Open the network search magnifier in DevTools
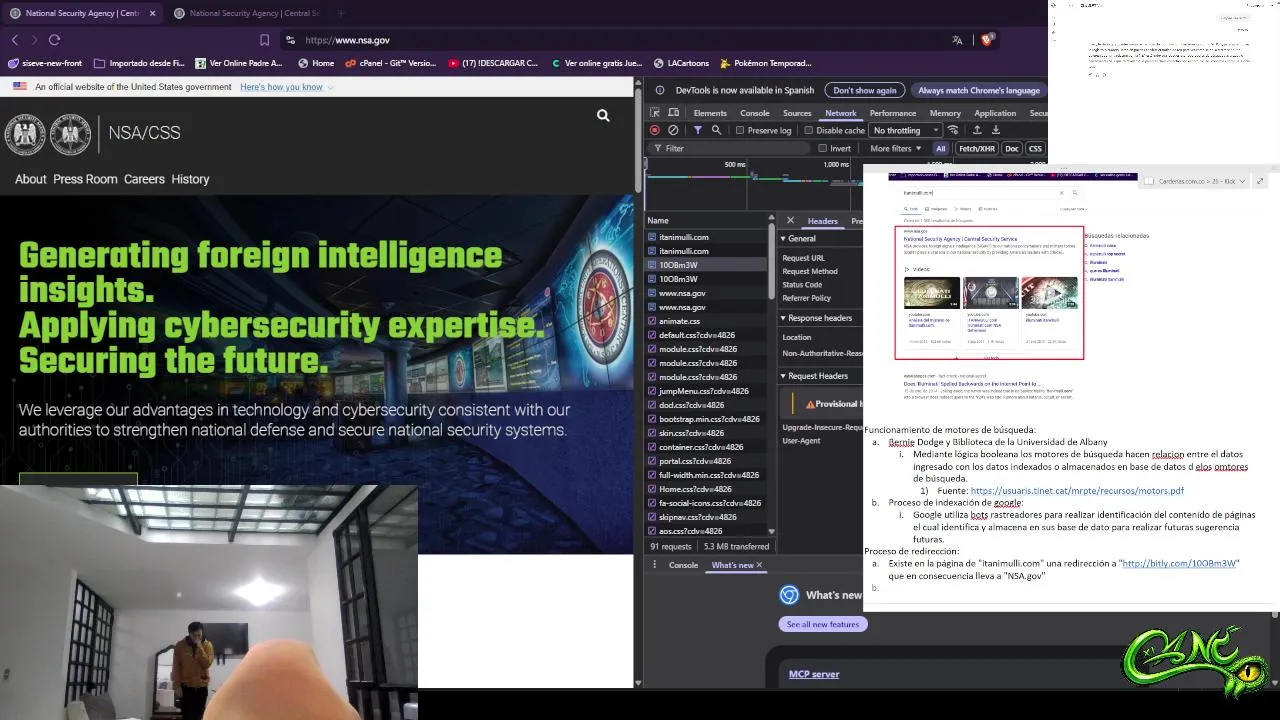The width and height of the screenshot is (1280, 720). click(716, 130)
